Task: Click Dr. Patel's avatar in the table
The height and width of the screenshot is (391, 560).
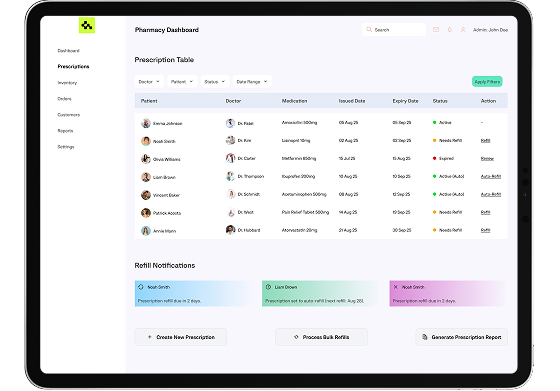Action: pos(230,123)
